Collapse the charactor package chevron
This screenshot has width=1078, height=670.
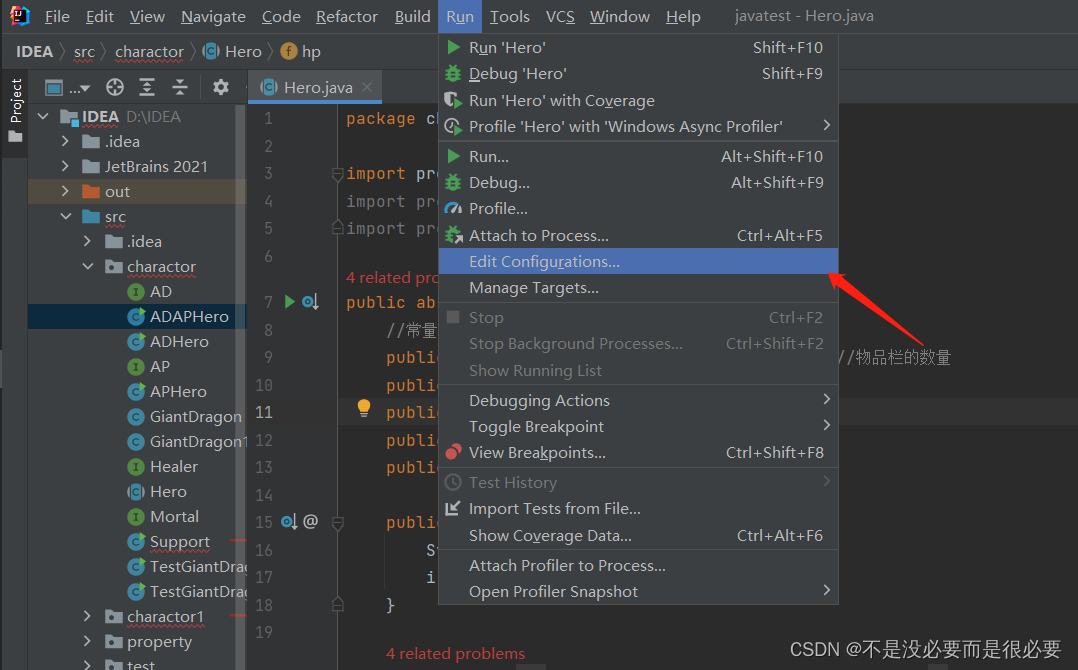point(88,266)
